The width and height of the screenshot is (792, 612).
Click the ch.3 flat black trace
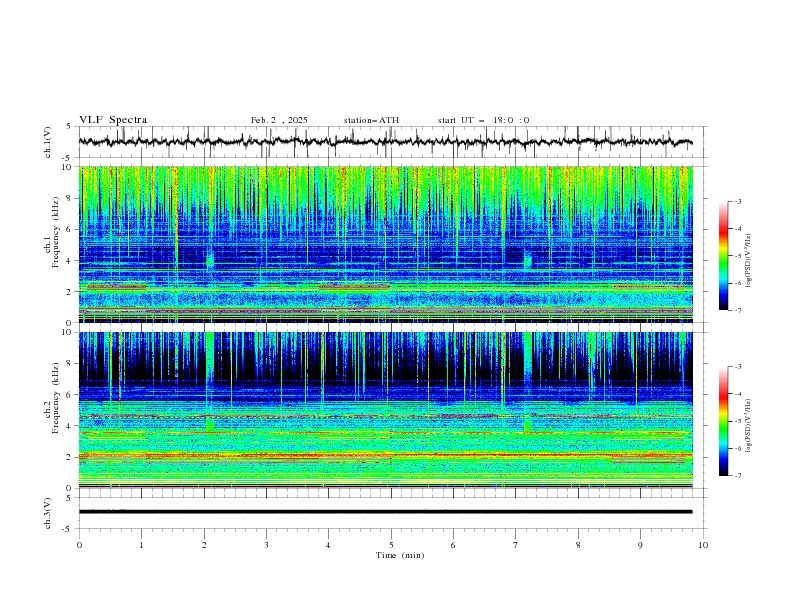pos(385,512)
